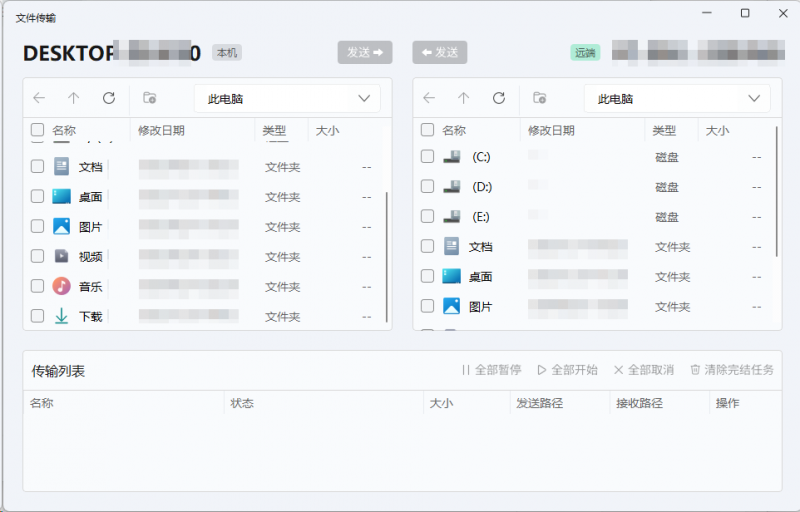Go up one folder in remote pane
The image size is (800, 512).
click(x=463, y=98)
